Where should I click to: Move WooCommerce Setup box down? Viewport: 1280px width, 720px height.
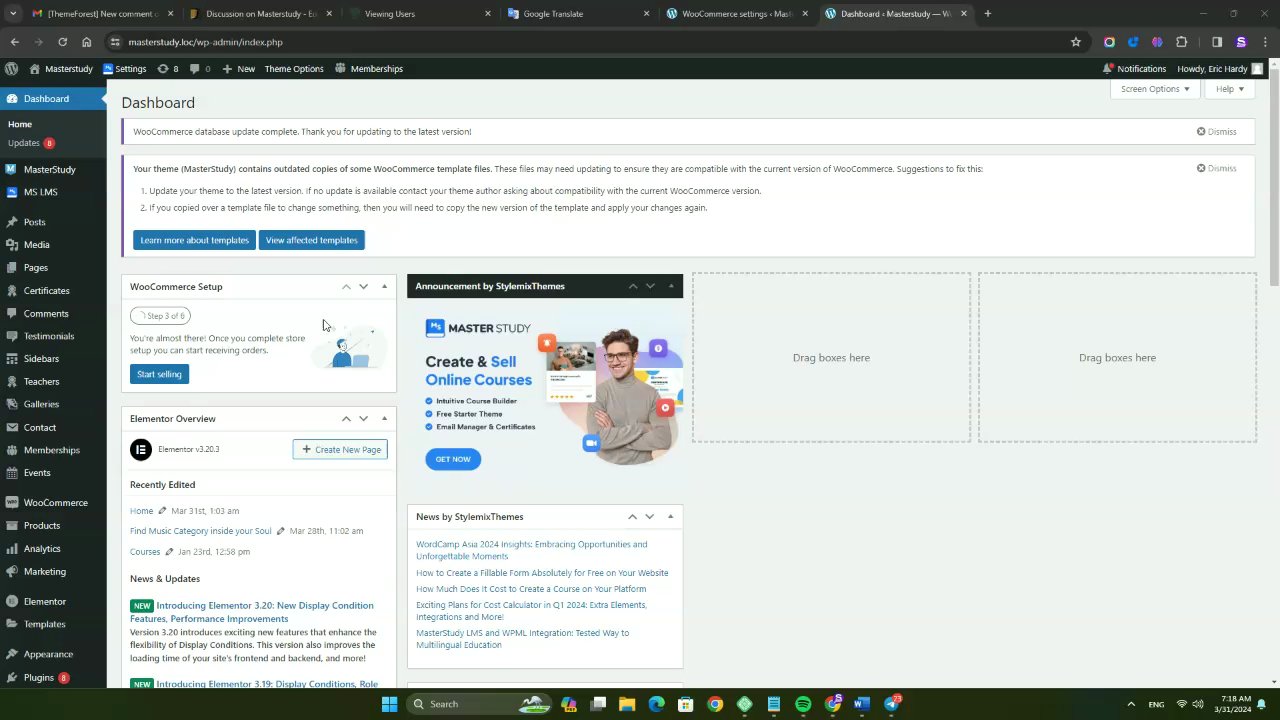363,287
